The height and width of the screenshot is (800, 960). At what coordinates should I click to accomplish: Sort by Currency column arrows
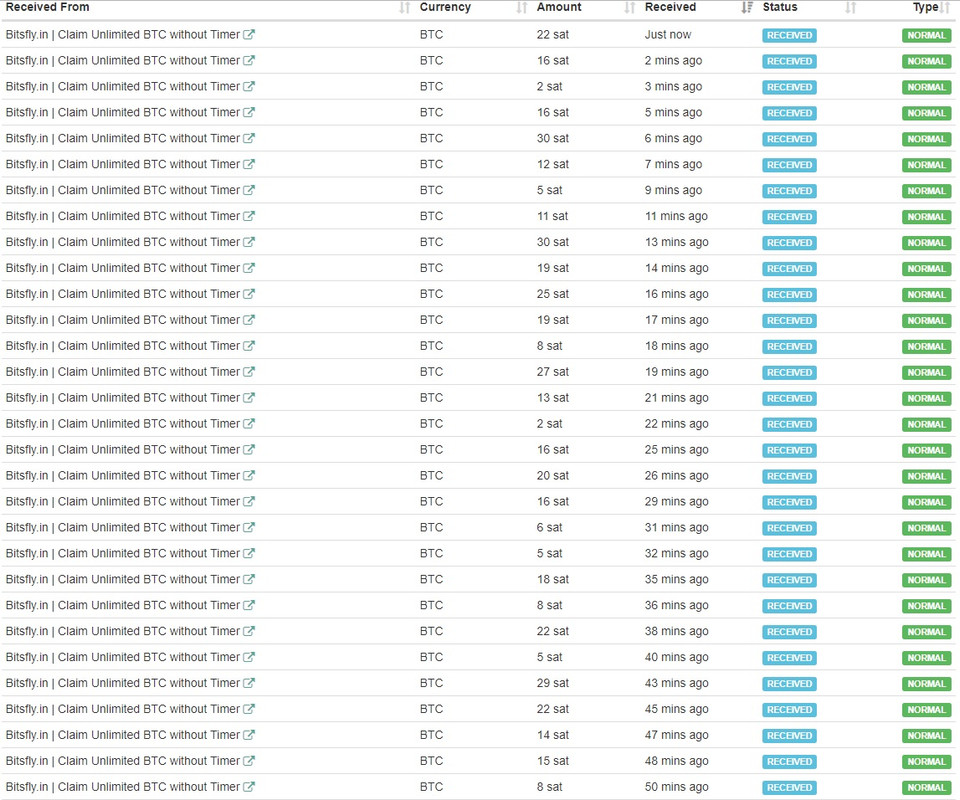522,7
